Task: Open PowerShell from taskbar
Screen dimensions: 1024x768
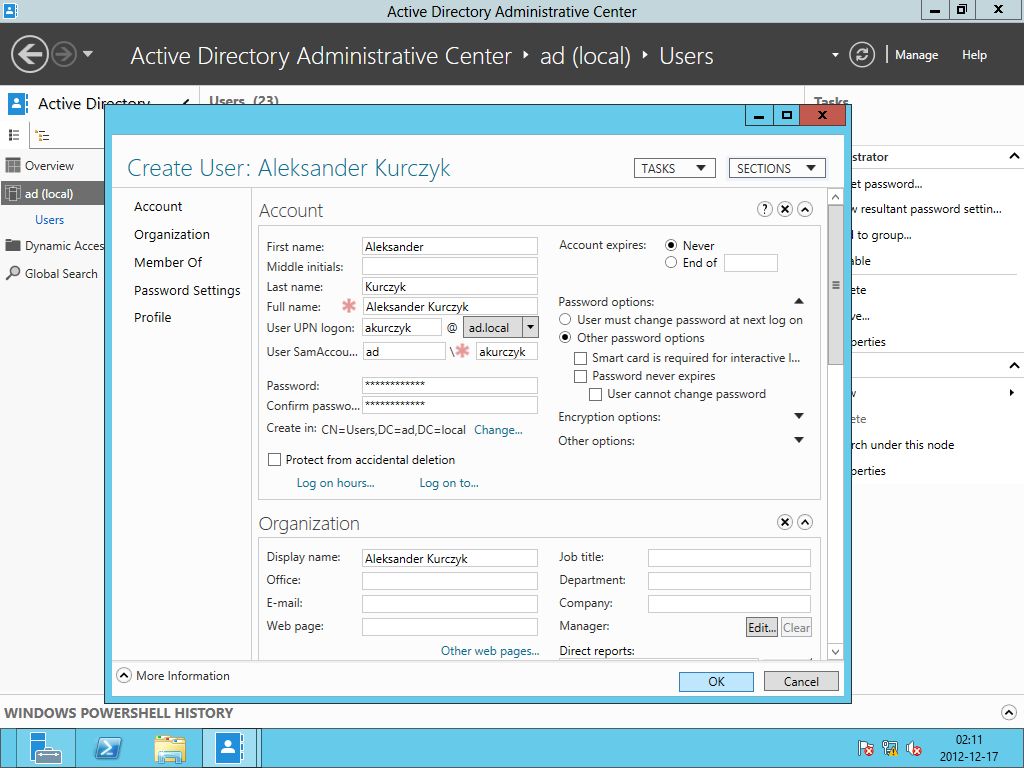Action: click(107, 748)
